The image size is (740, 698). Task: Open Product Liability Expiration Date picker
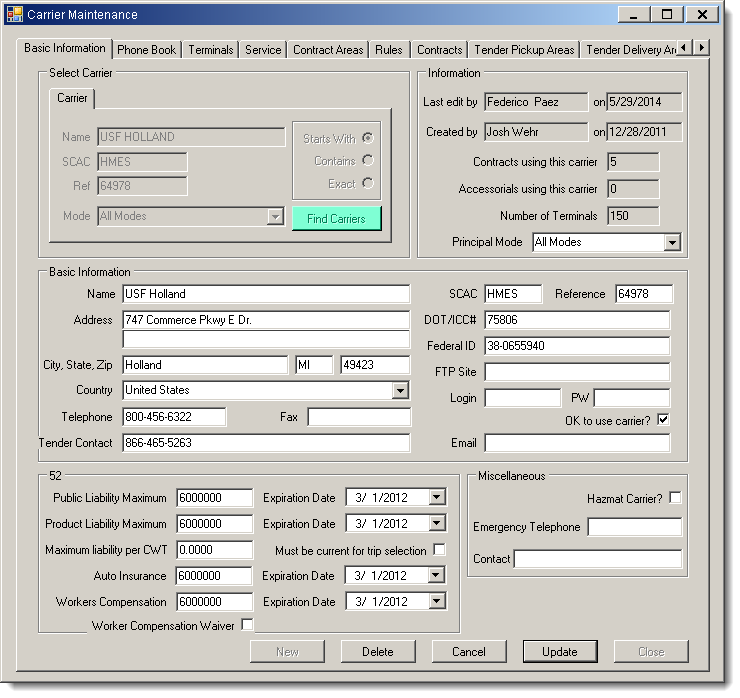tap(437, 523)
